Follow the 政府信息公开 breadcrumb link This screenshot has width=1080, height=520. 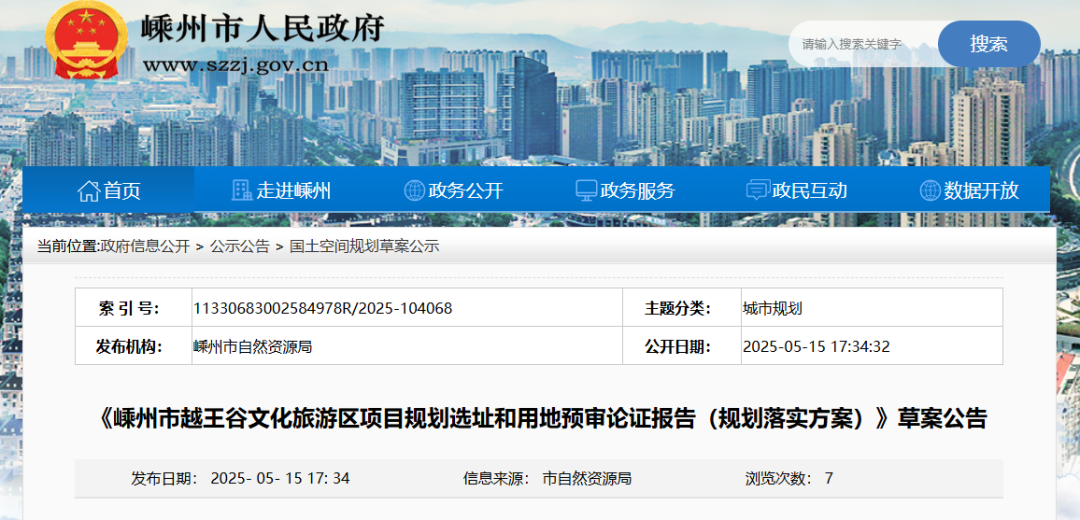click(145, 246)
